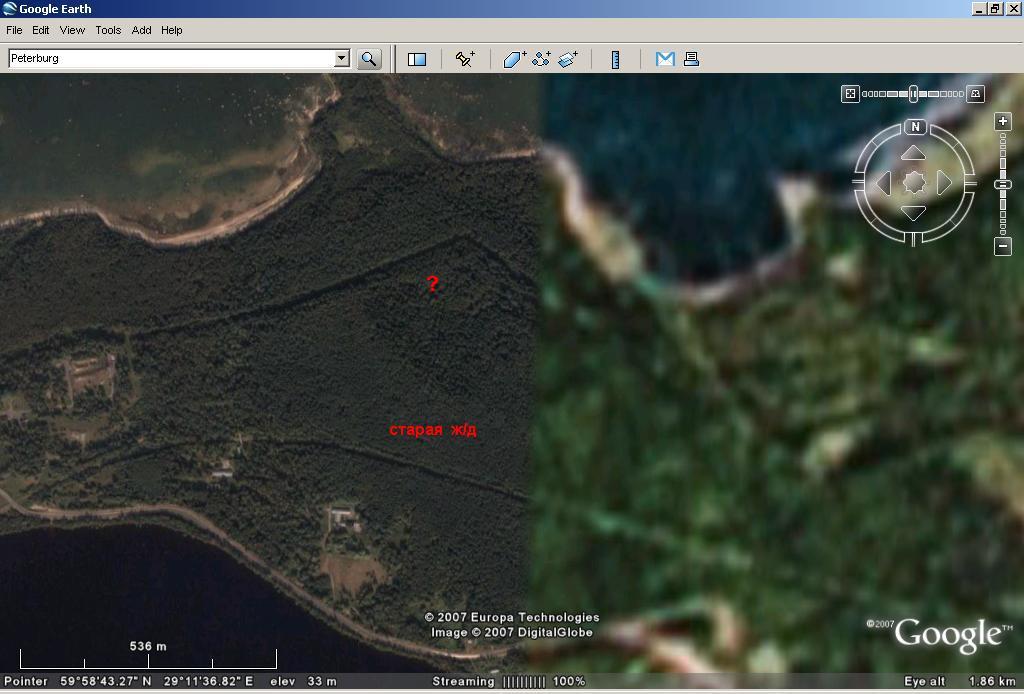The width and height of the screenshot is (1024, 694).
Task: Click the email view envelope icon
Action: click(x=665, y=59)
